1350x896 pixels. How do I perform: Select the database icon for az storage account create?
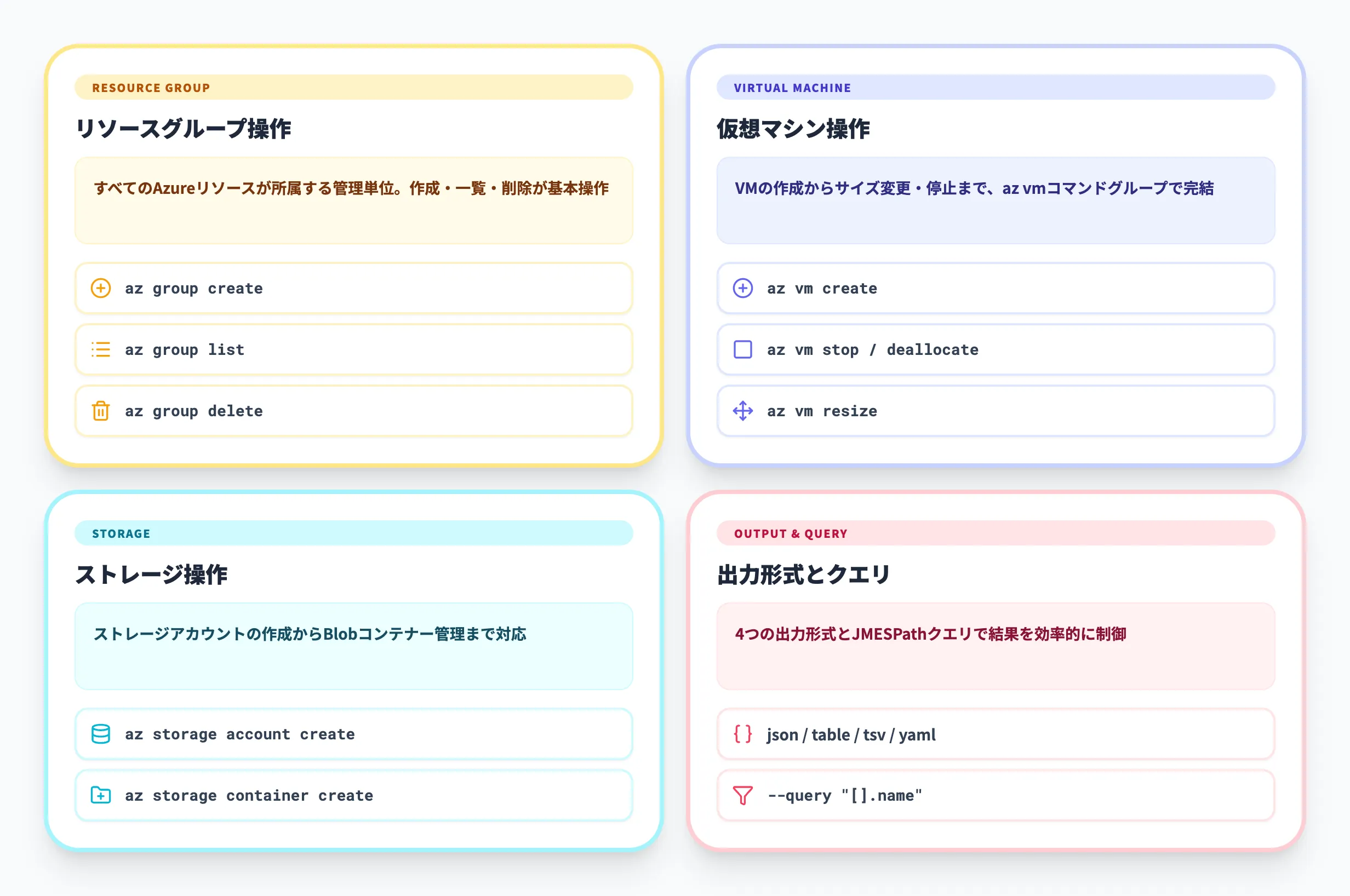[x=101, y=734]
